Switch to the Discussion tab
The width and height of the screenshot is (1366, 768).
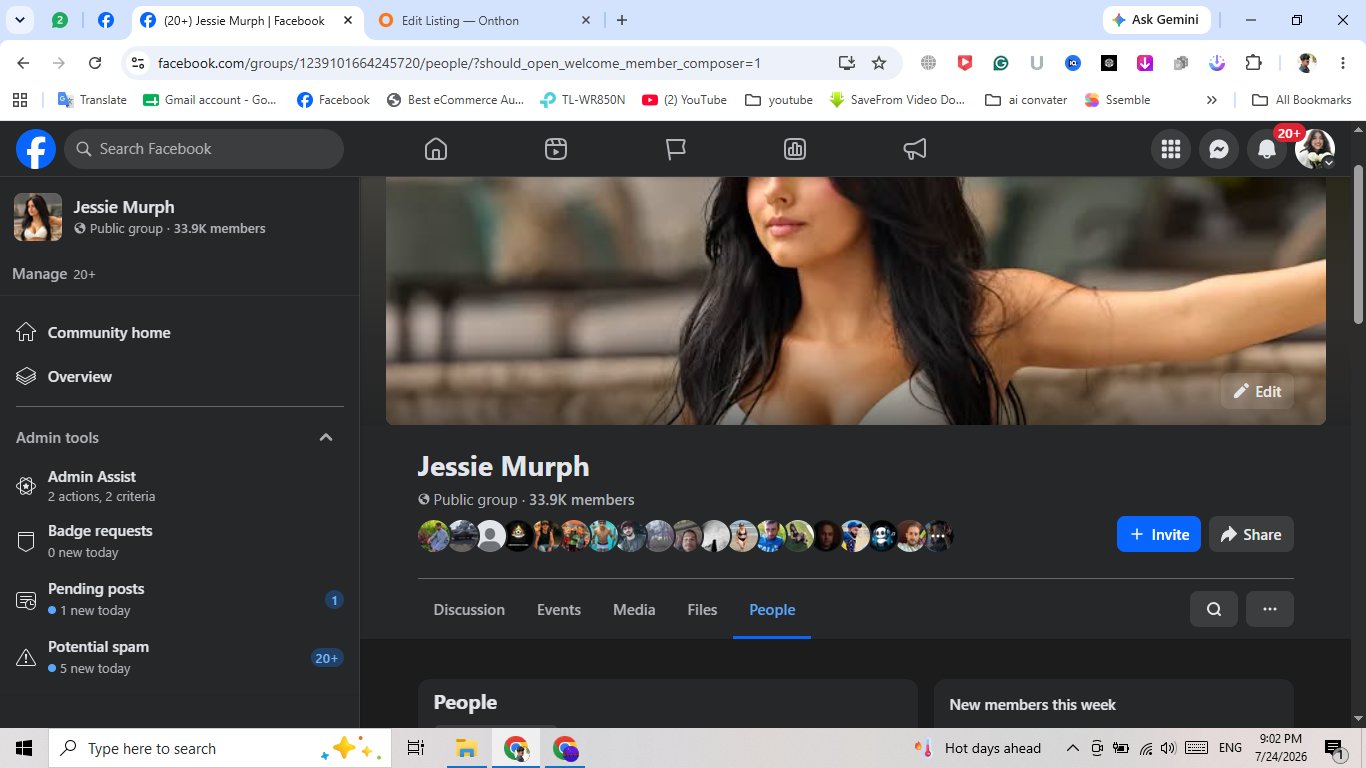469,610
